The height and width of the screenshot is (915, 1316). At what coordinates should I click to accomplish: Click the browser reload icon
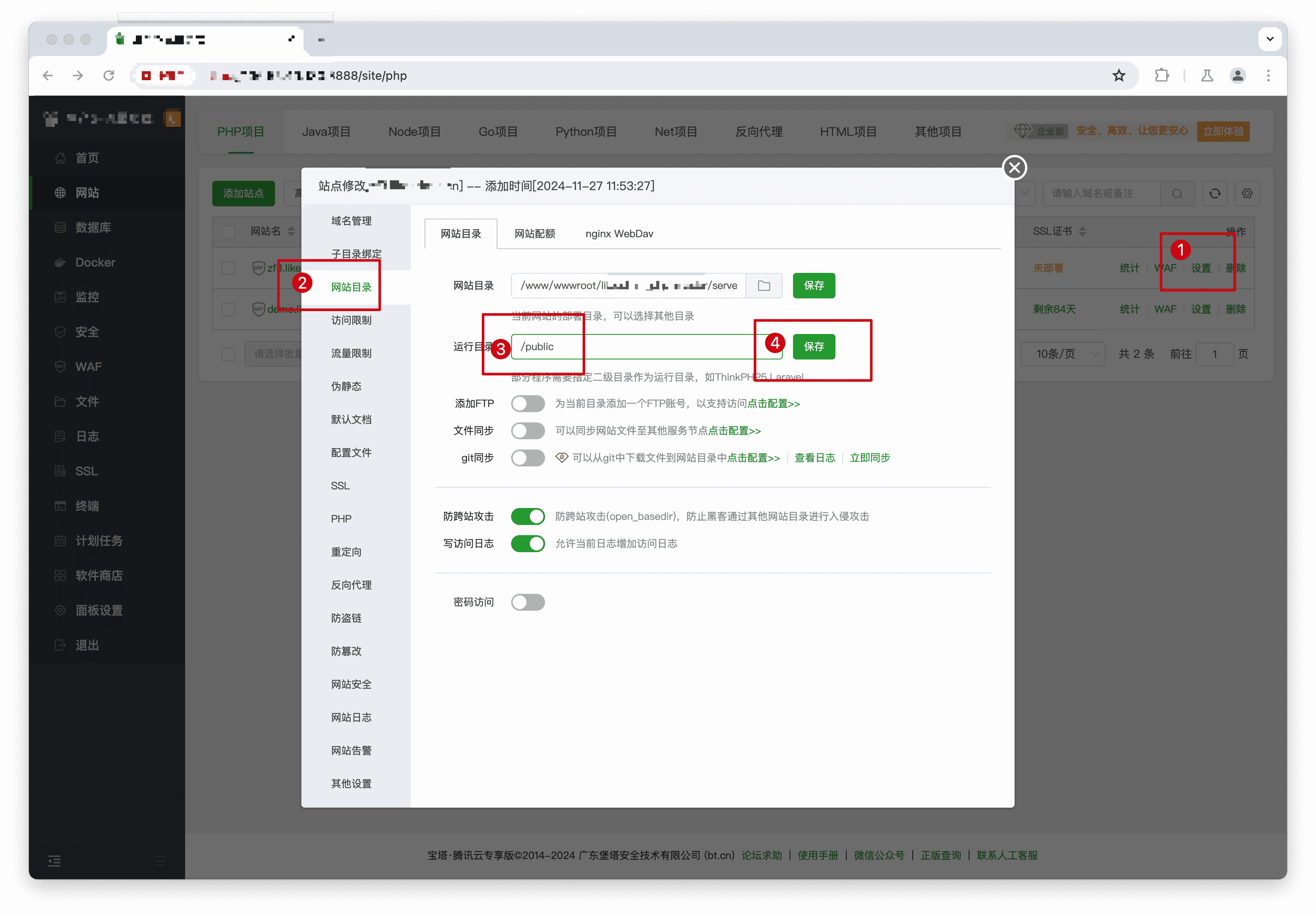pos(108,76)
